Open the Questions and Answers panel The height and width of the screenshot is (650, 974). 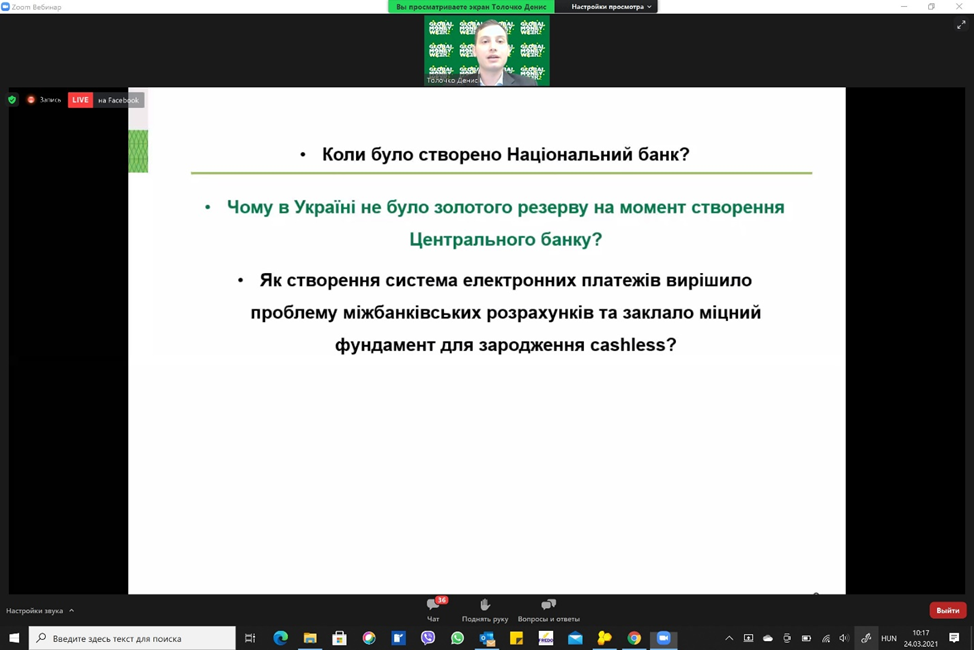(x=548, y=609)
